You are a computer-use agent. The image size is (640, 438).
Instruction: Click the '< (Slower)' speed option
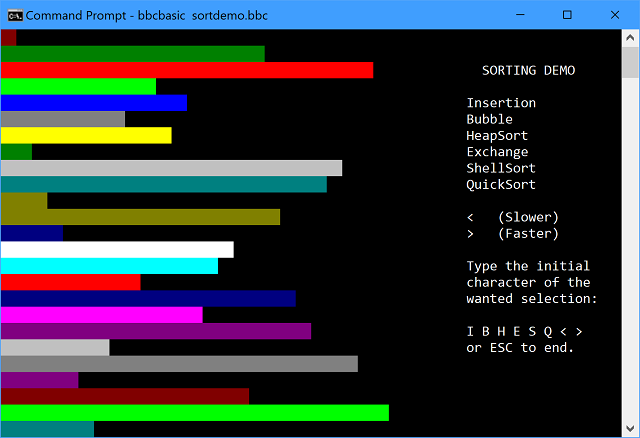pos(512,217)
